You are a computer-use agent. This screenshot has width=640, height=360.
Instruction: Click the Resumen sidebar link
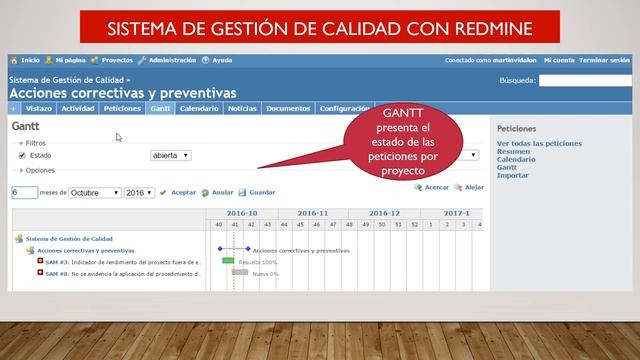pyautogui.click(x=513, y=151)
